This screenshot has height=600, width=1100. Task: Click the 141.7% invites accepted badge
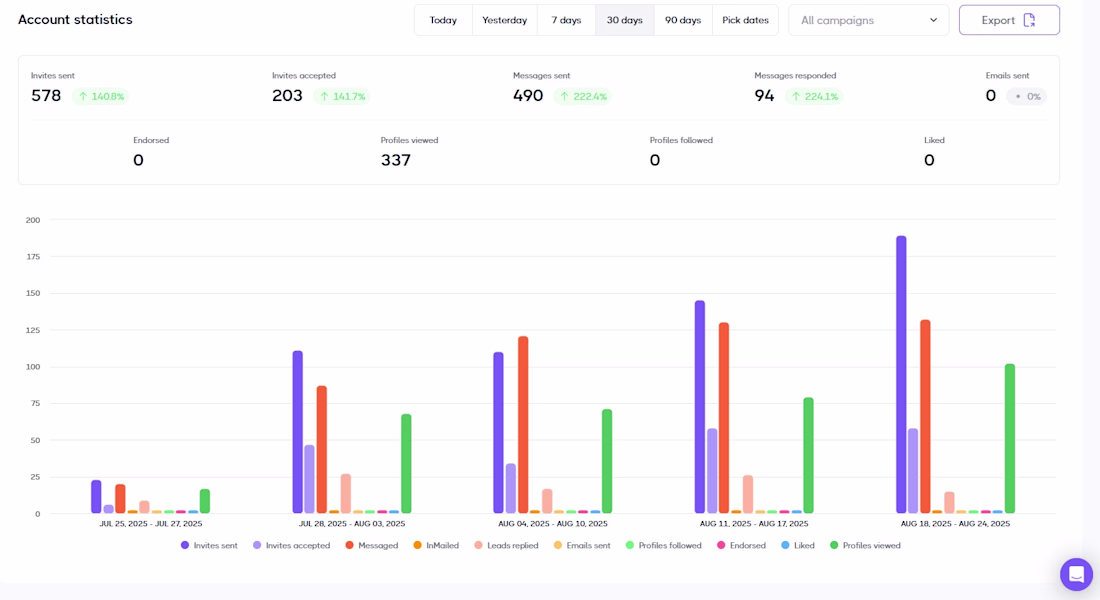coord(342,96)
